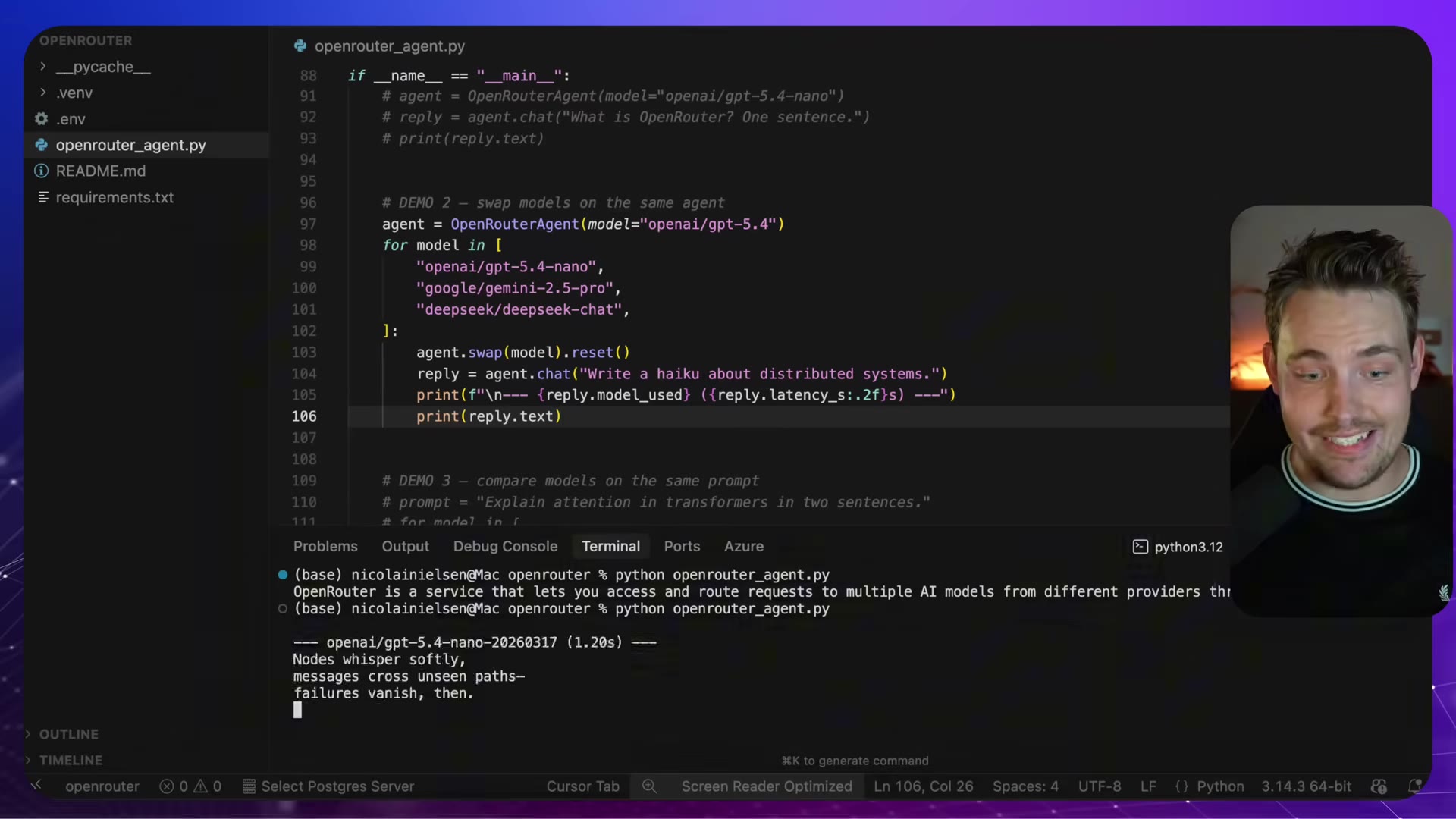Click the zoom magnifier icon in status bar

(x=649, y=786)
